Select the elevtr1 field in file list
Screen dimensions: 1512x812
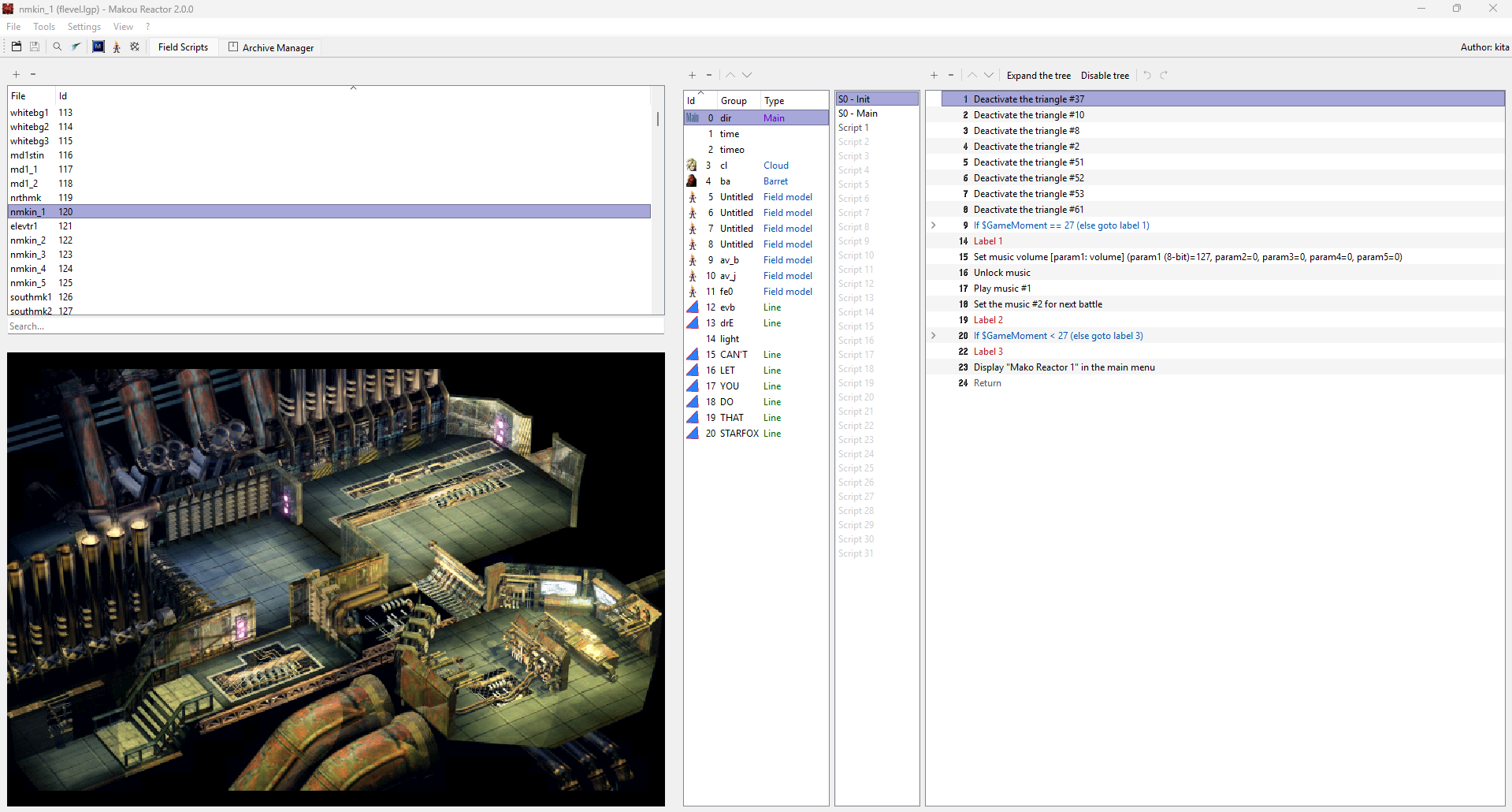tap(24, 226)
